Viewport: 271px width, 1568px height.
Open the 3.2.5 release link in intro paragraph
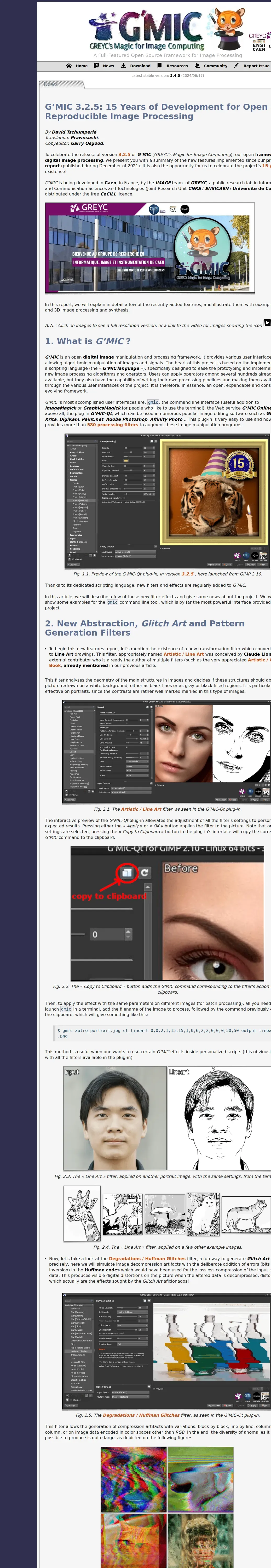click(124, 155)
